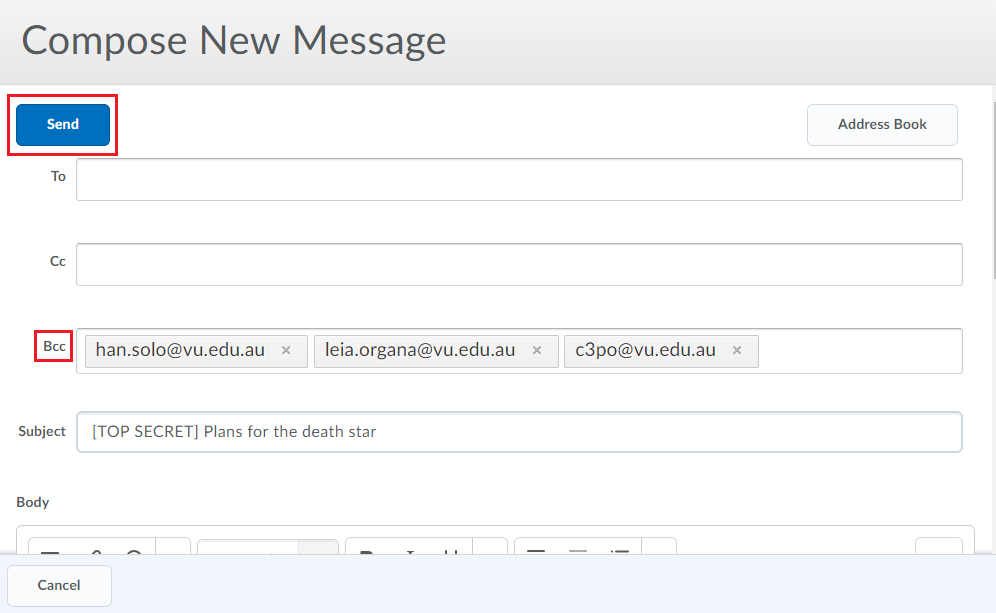This screenshot has width=996, height=613.
Task: Open the Address Book
Action: point(882,125)
